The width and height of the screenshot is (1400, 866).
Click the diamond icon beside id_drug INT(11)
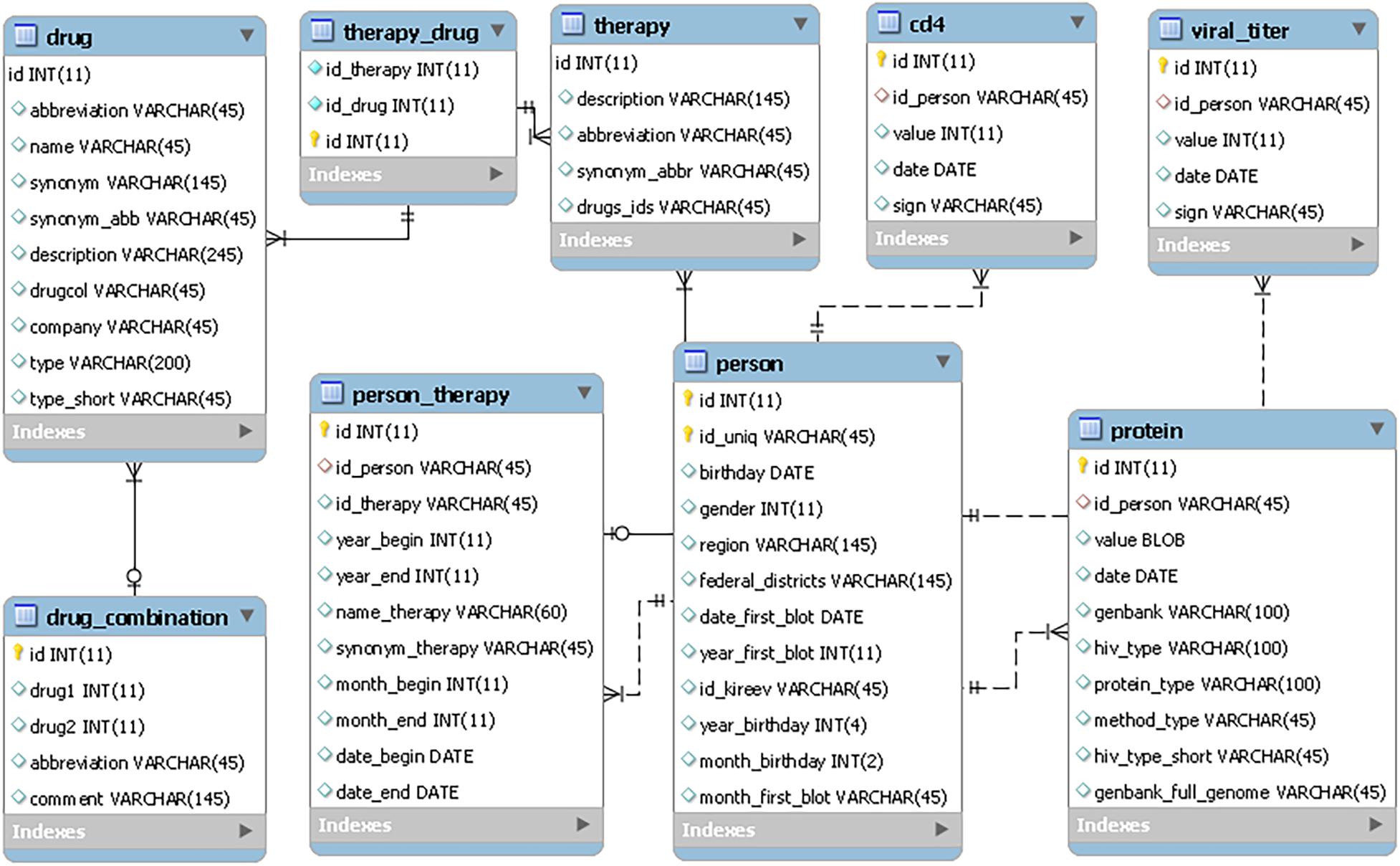315,104
